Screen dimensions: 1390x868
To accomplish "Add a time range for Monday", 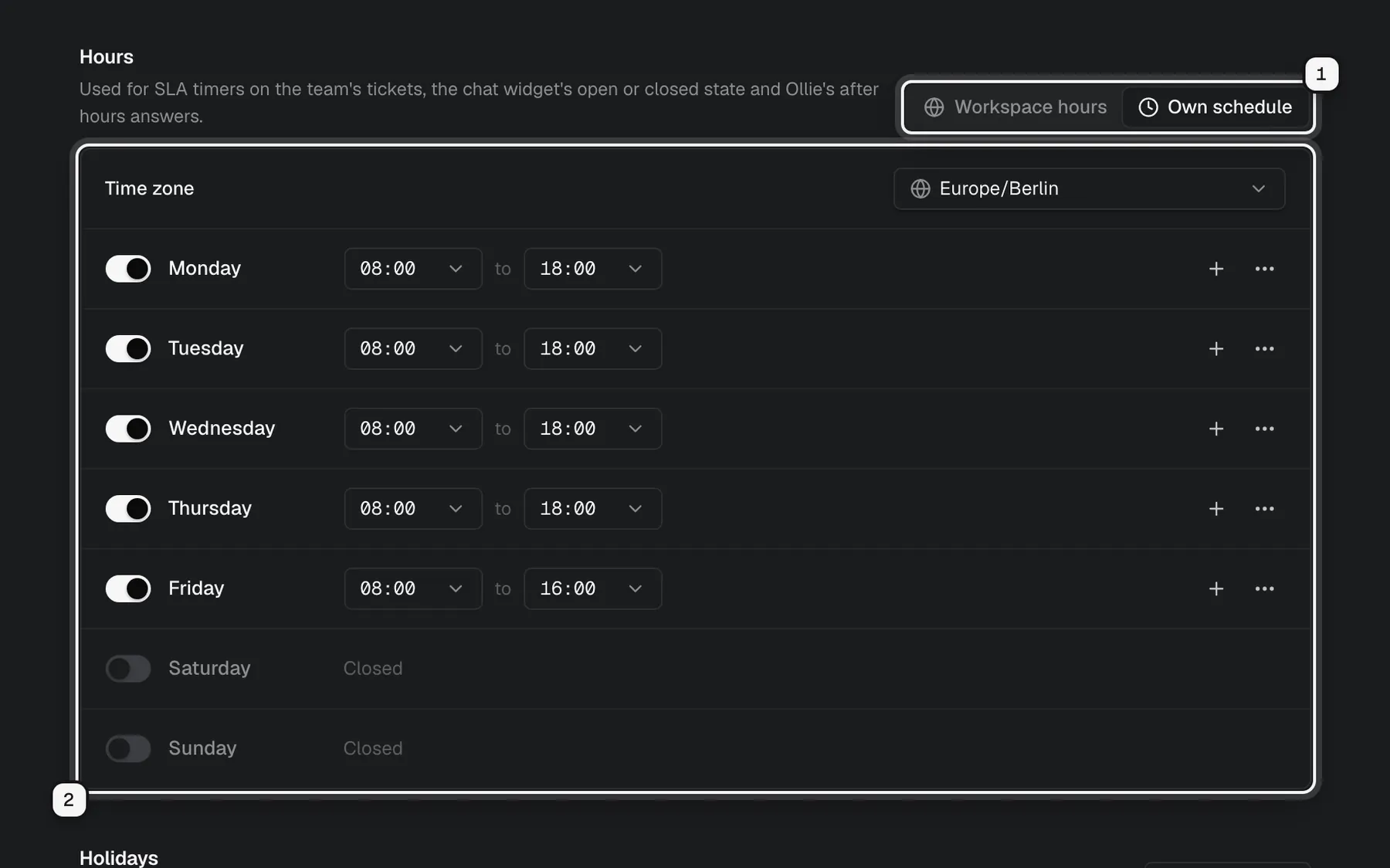I will 1216,269.
